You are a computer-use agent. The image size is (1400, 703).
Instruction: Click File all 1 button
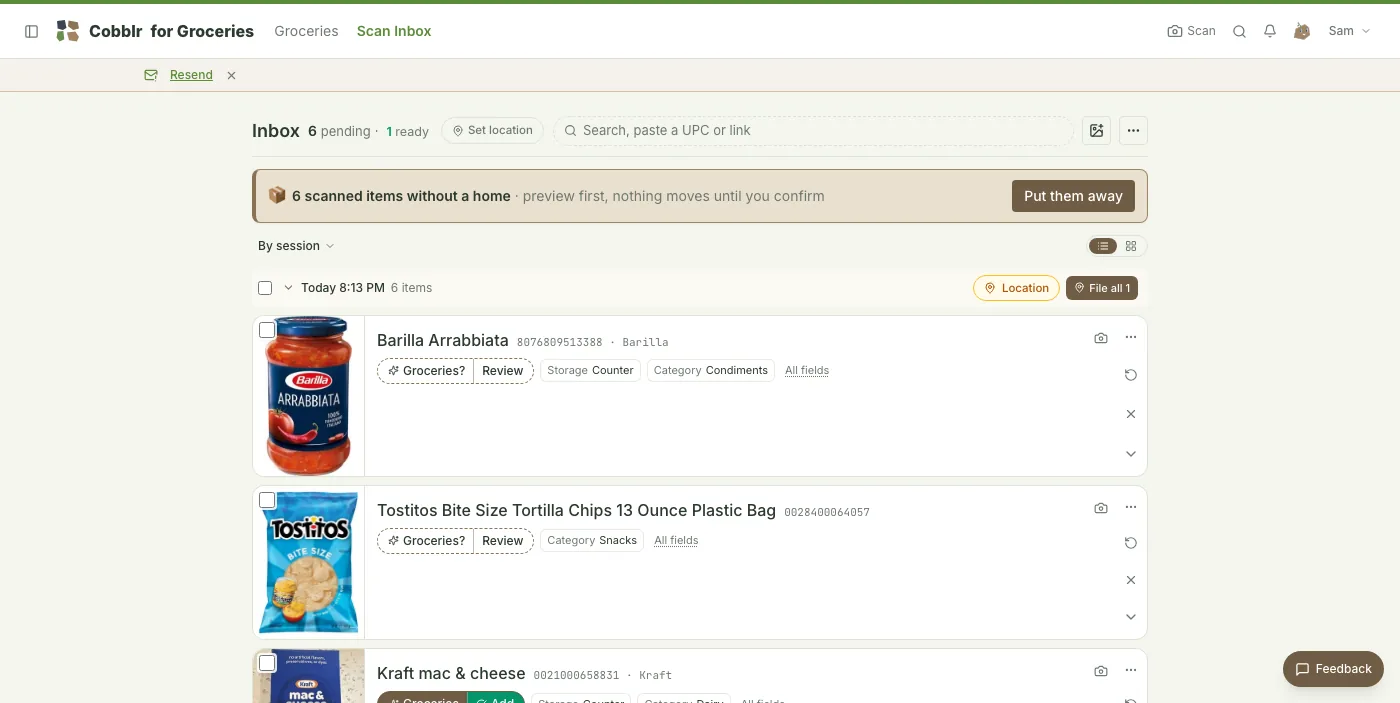point(1102,288)
